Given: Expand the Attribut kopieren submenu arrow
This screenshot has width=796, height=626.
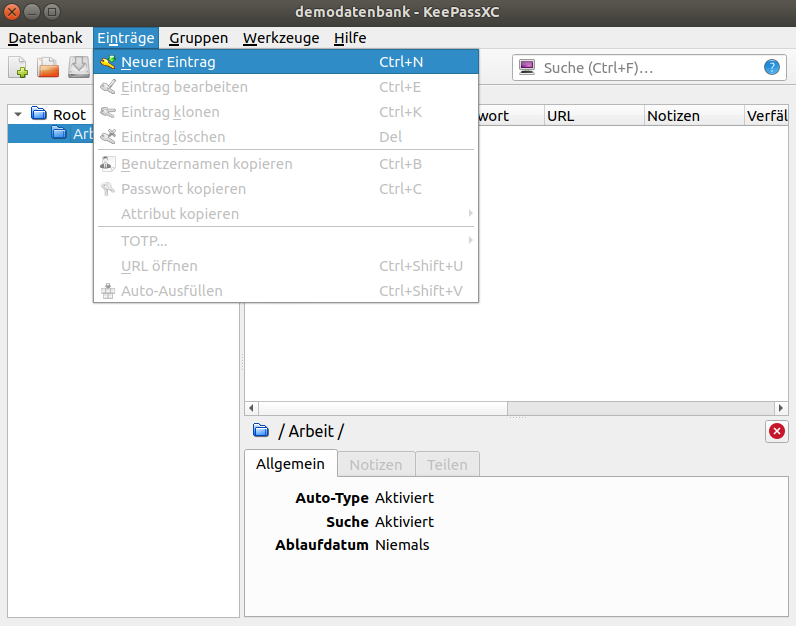Looking at the screenshot, I should [x=470, y=214].
